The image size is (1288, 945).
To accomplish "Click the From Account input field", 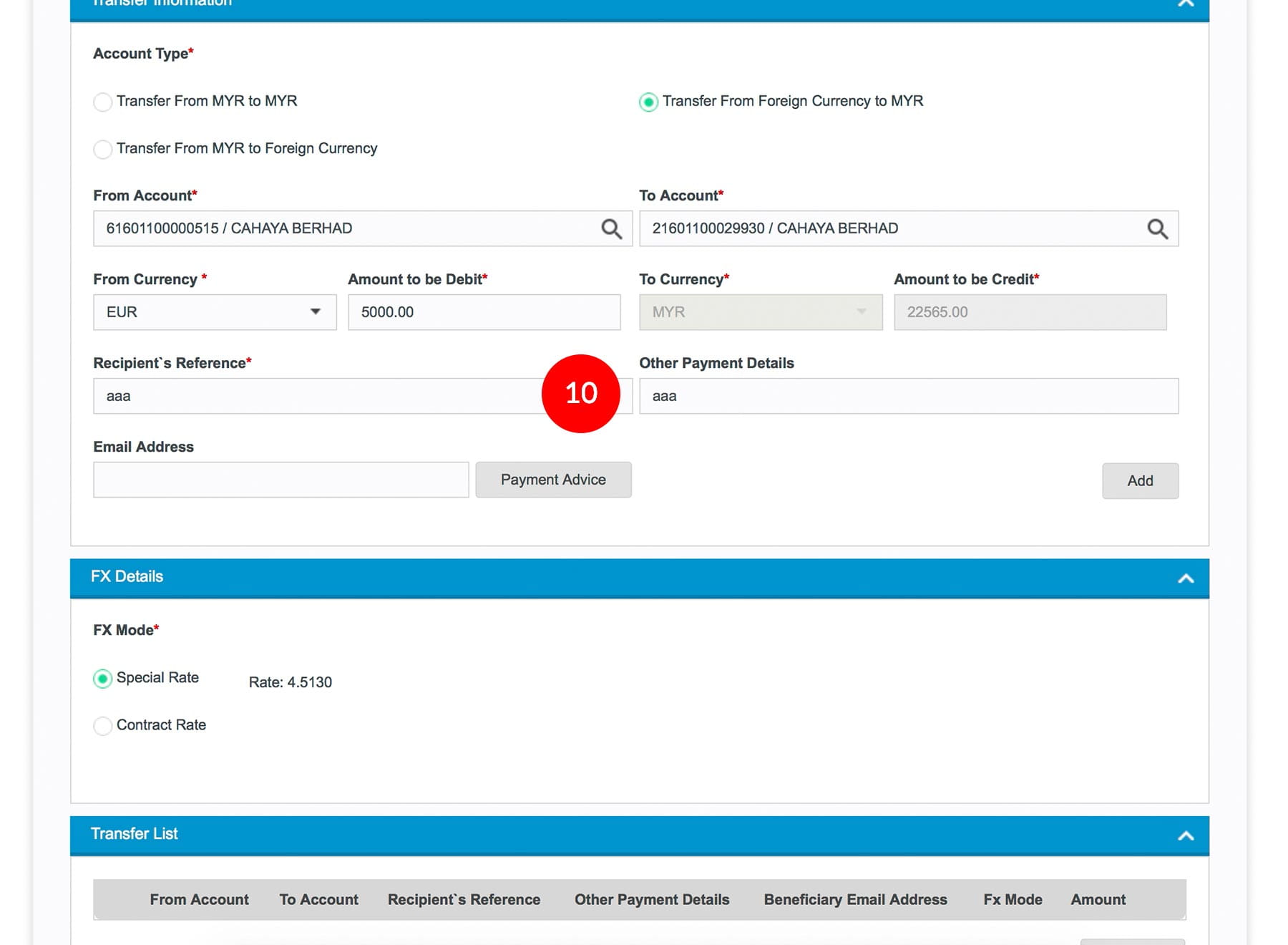I will 343,229.
